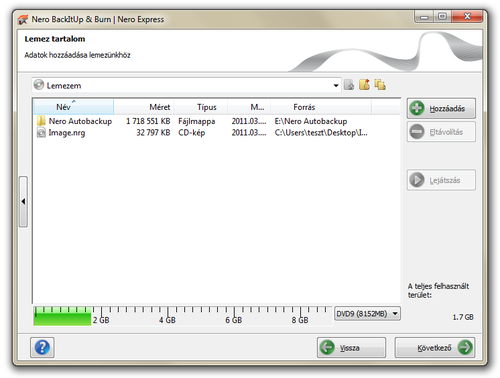Viewport: 500px width, 378px height.
Task: Click the CD-kép type cell
Action: (192, 133)
